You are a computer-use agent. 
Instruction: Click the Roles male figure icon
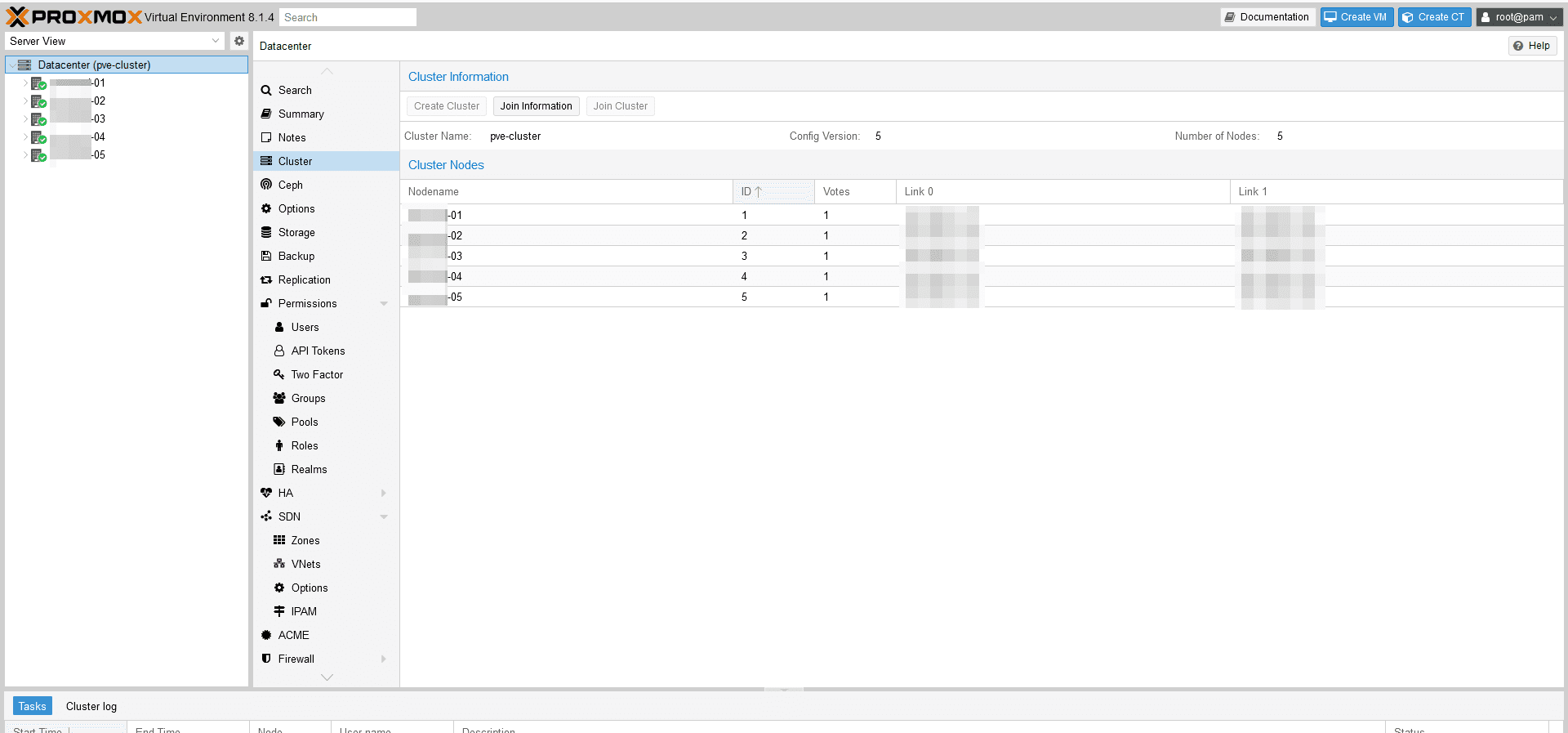pos(279,446)
